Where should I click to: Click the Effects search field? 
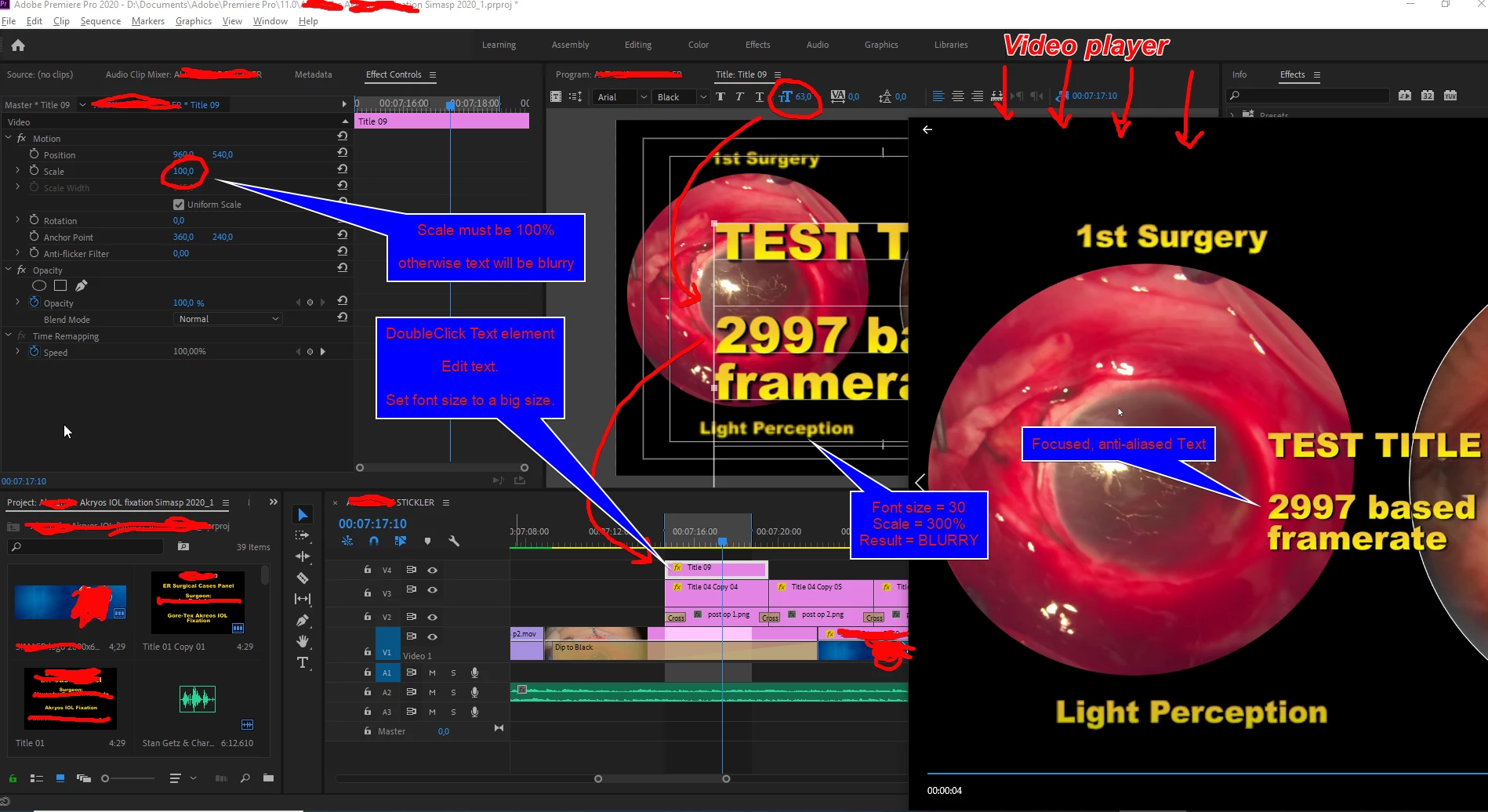point(1308,96)
